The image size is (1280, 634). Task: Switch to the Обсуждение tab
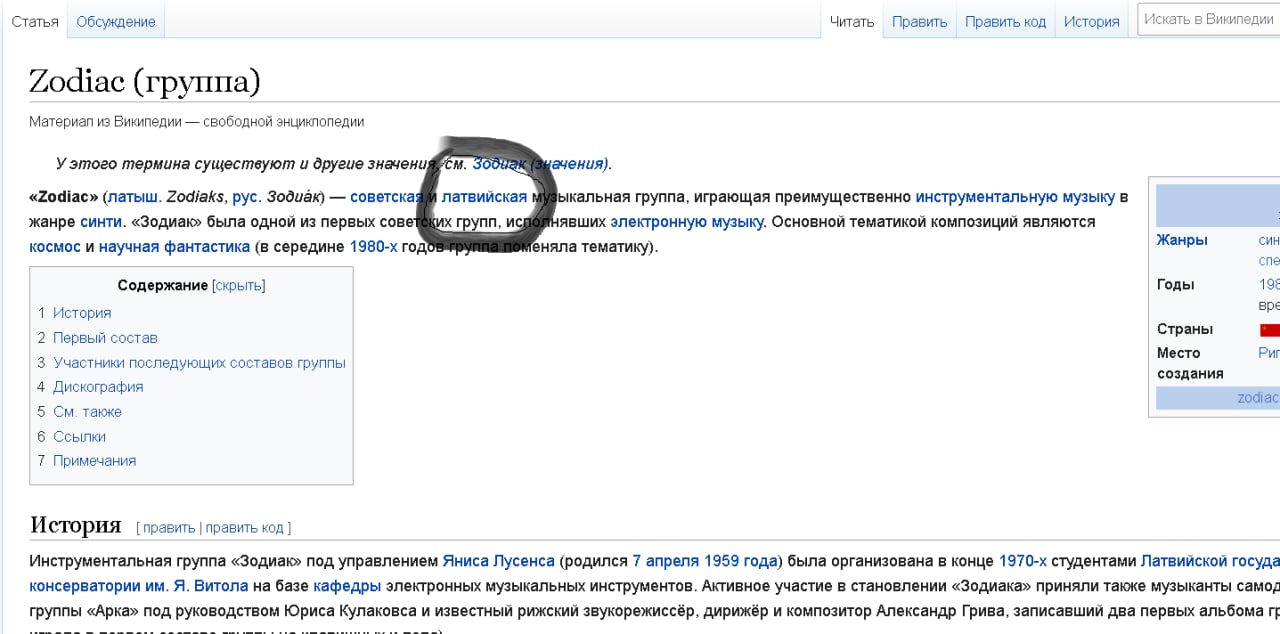pyautogui.click(x=116, y=21)
